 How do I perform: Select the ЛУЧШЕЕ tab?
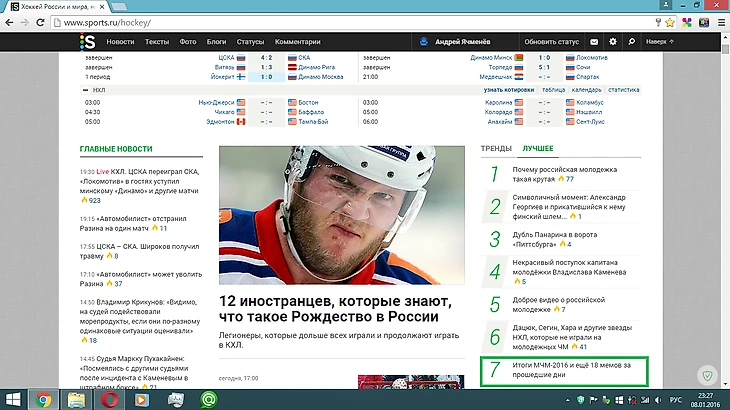tap(537, 148)
